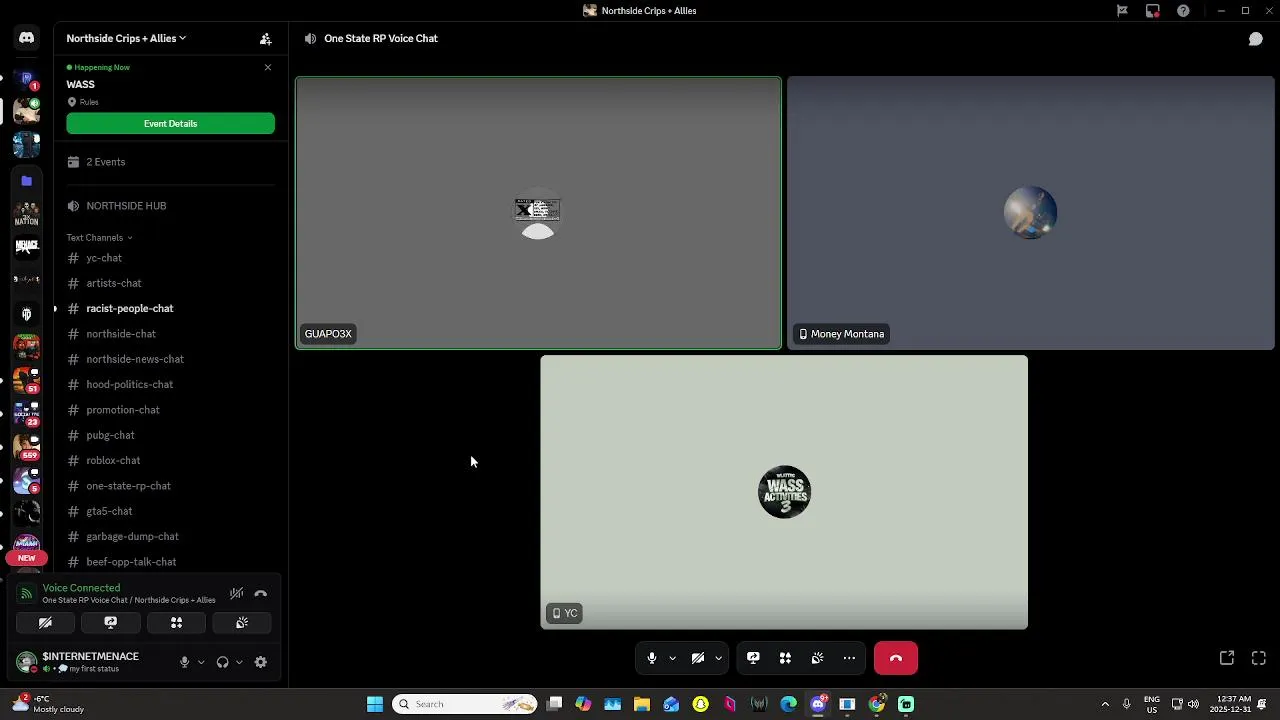This screenshot has height=720, width=1280.
Task: Select Money Montana video tile
Action: [1031, 213]
